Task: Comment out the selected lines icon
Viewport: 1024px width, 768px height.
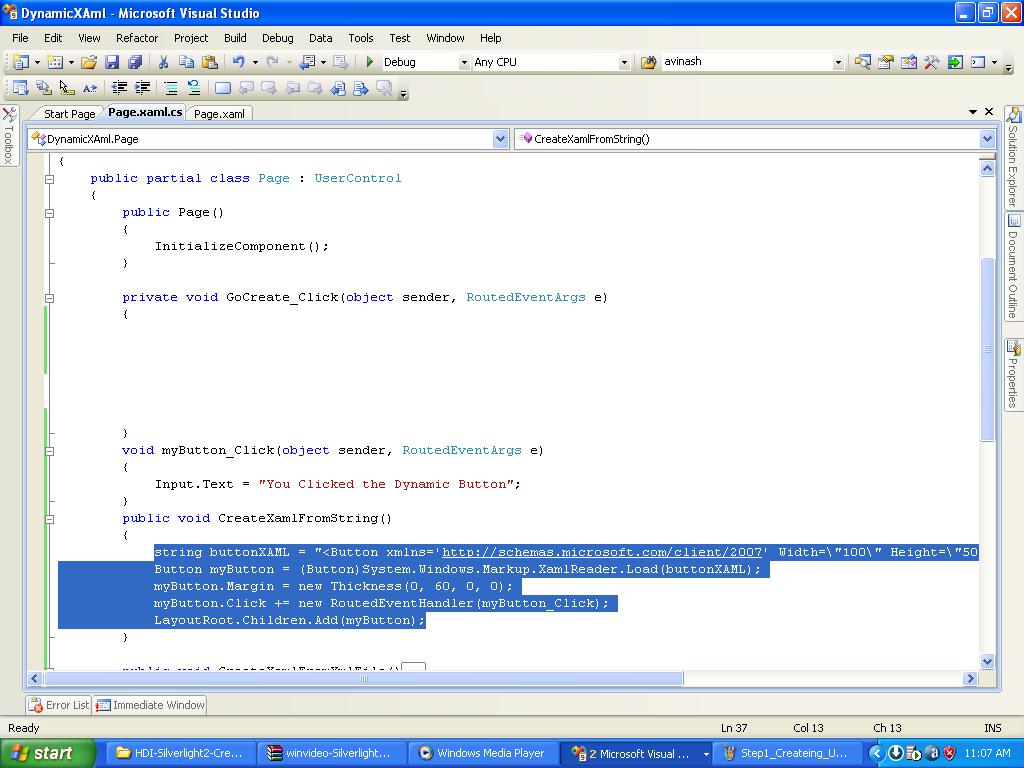Action: pos(170,88)
